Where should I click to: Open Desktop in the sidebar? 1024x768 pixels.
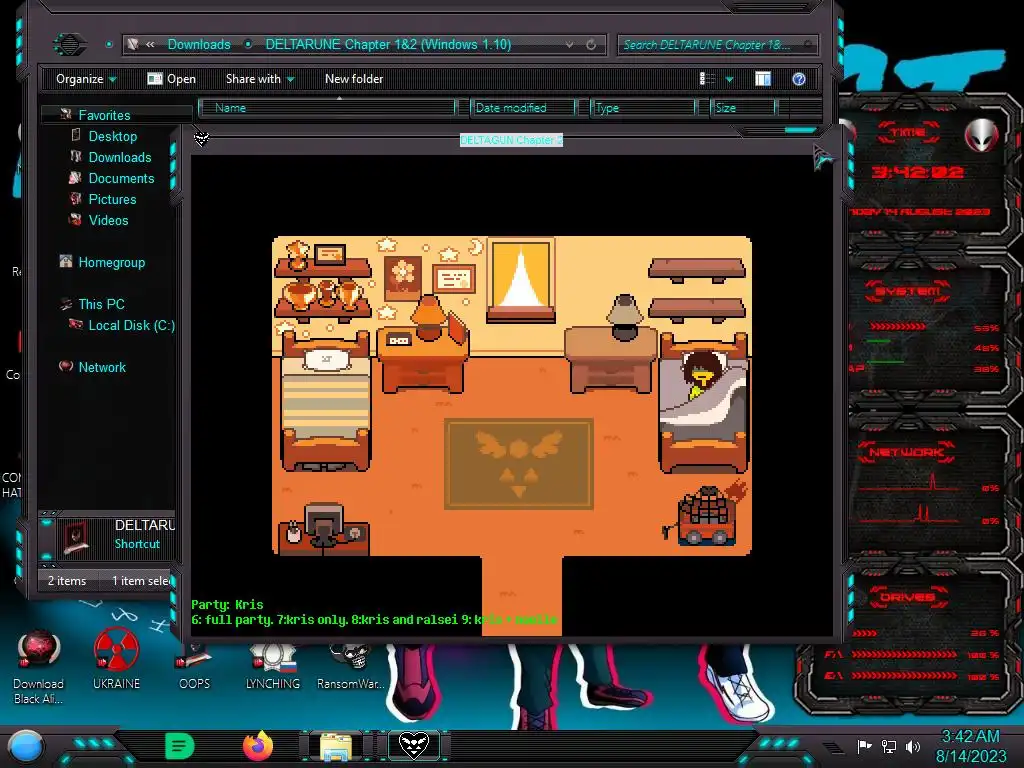113,136
